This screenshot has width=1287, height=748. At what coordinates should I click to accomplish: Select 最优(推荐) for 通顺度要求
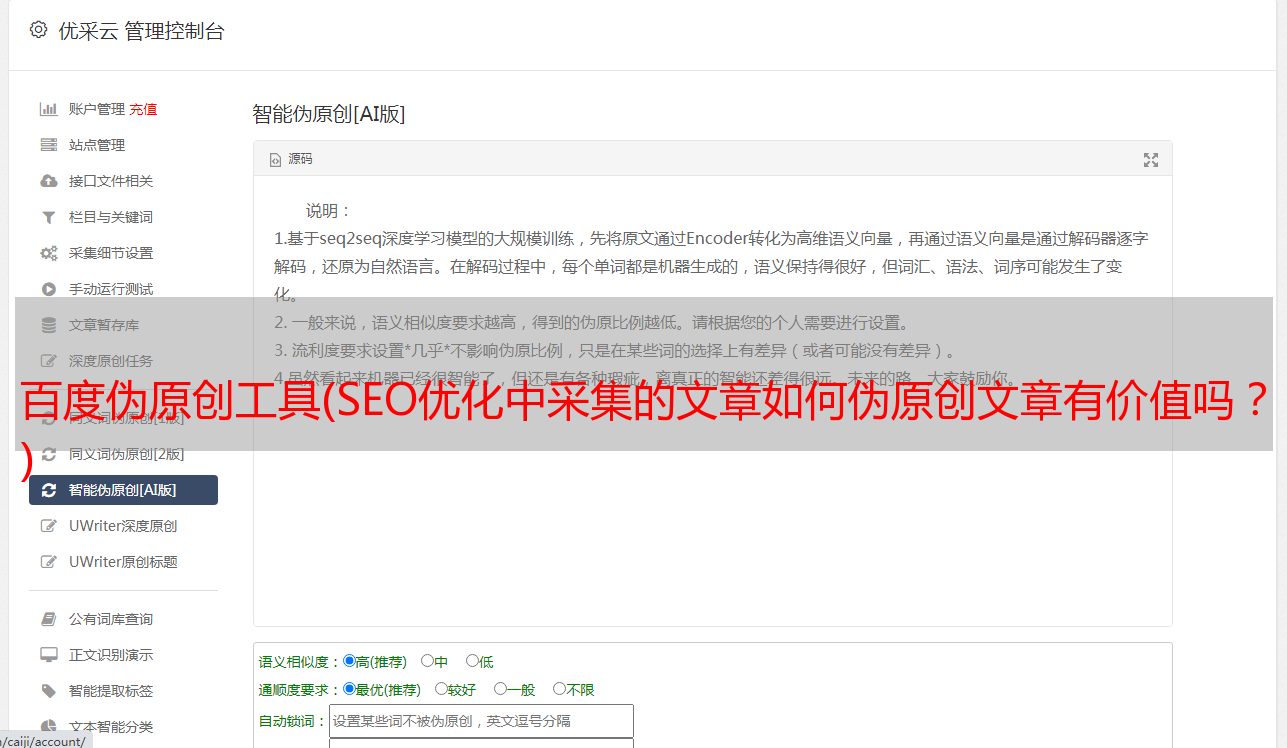[349, 689]
